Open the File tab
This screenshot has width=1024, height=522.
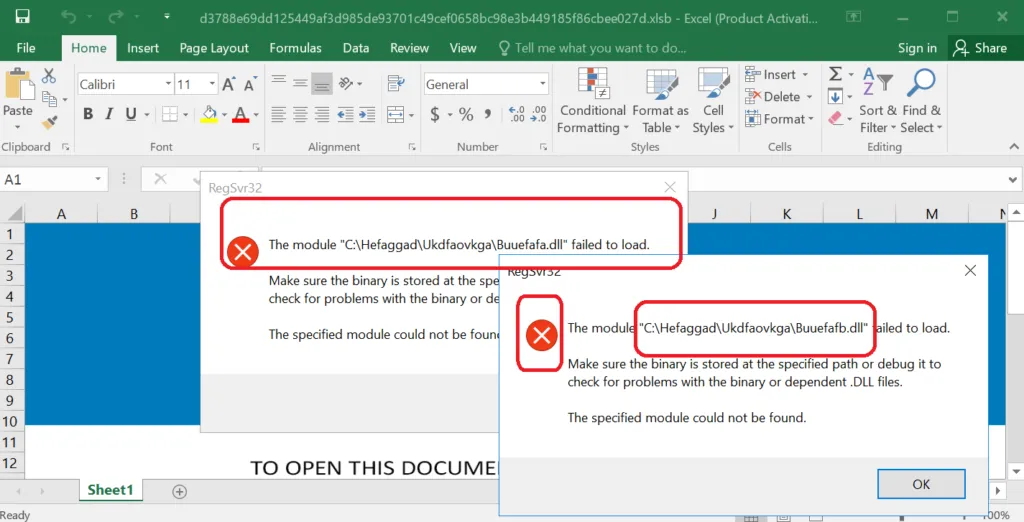[26, 48]
